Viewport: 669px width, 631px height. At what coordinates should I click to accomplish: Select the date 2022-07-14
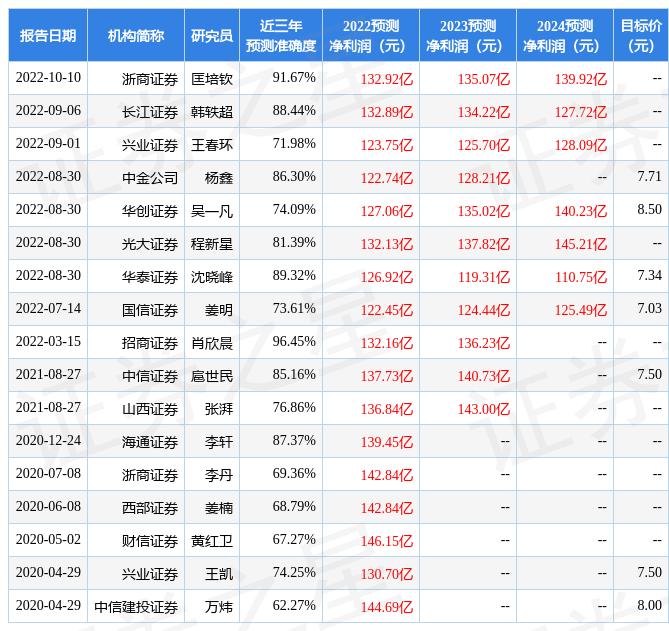[x=48, y=308]
